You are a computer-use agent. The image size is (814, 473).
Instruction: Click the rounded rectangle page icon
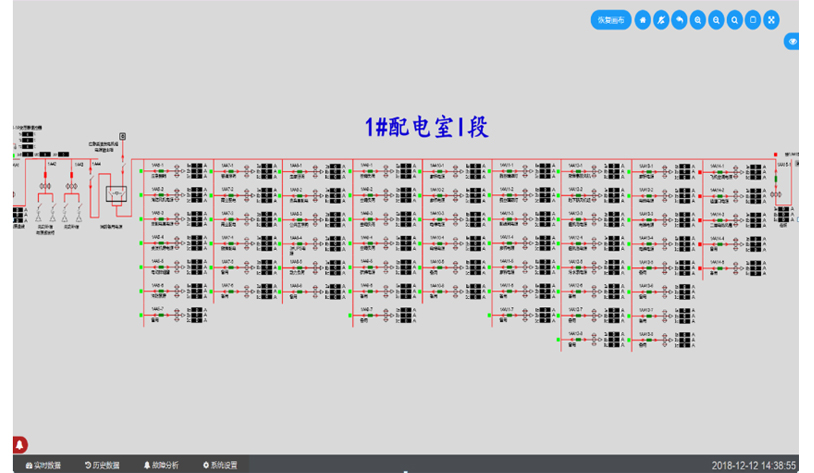(x=753, y=20)
